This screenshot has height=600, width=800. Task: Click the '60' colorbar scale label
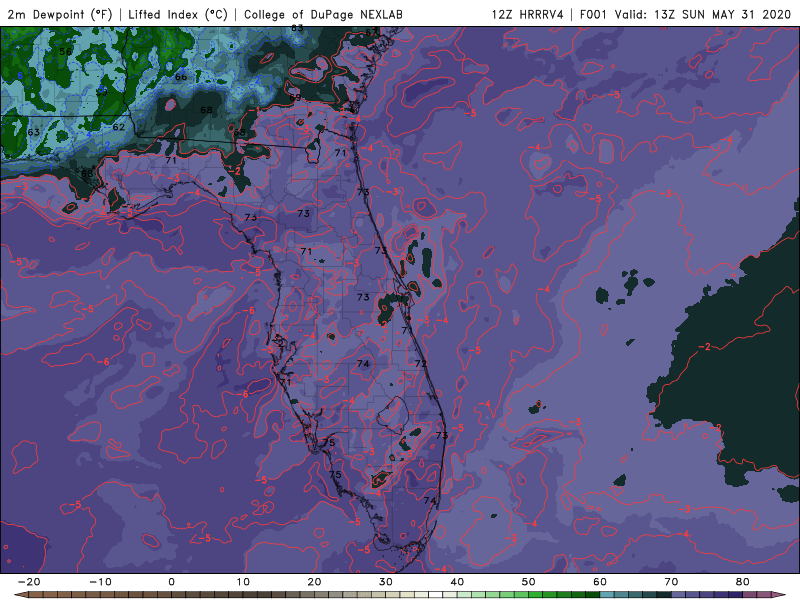pyautogui.click(x=600, y=582)
